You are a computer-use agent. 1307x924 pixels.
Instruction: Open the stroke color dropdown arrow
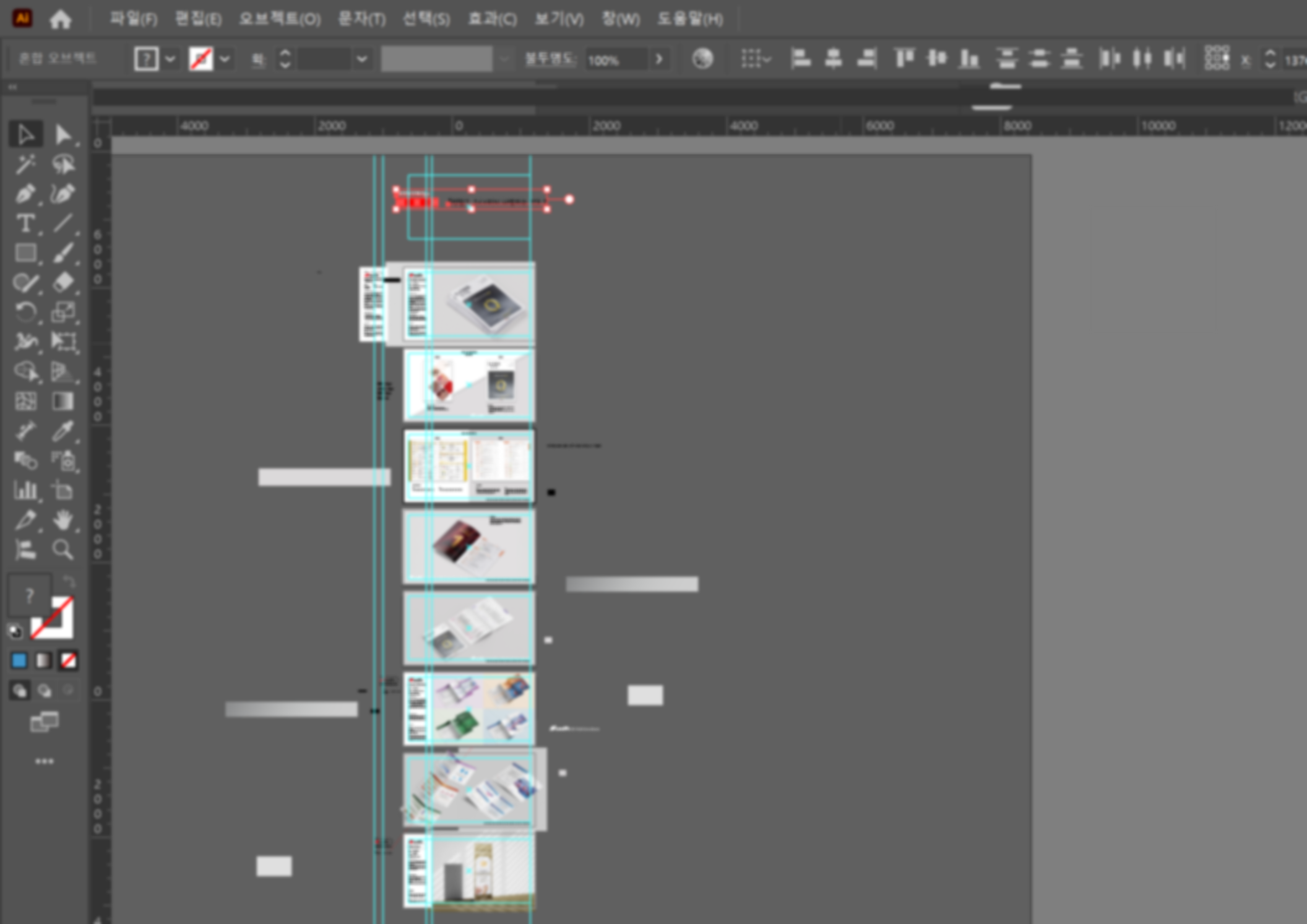coord(225,59)
